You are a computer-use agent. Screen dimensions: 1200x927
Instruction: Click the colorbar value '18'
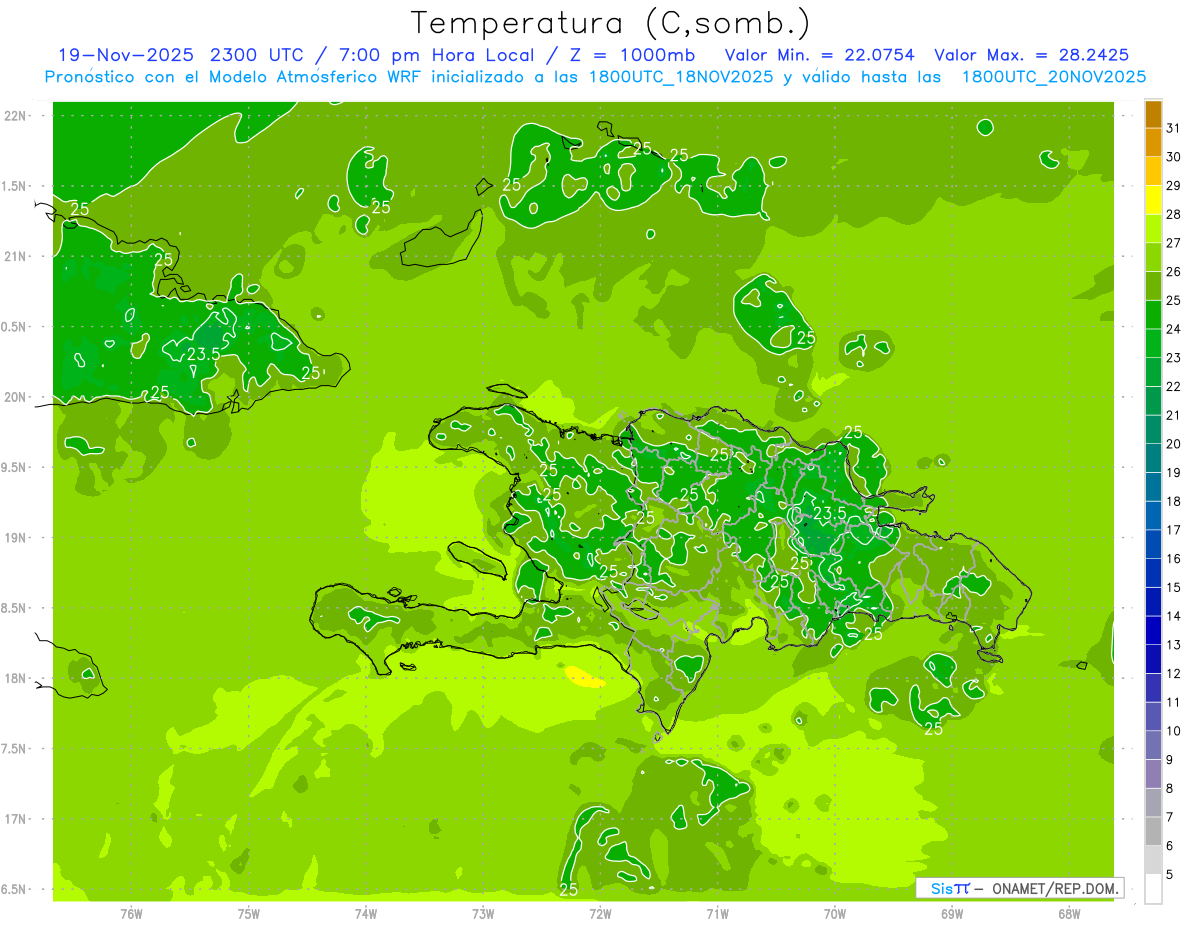click(x=1173, y=502)
